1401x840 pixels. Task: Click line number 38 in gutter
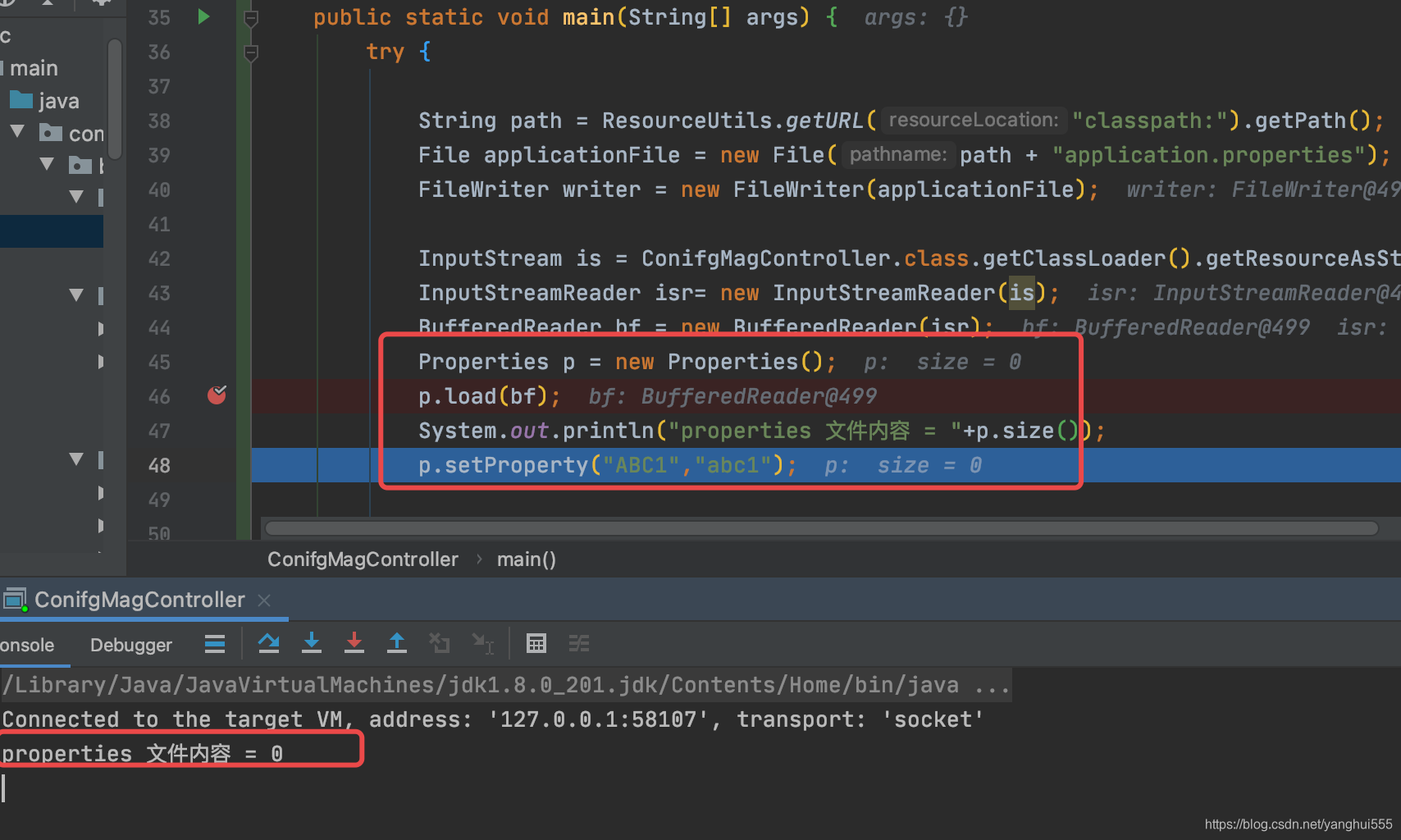coord(159,121)
